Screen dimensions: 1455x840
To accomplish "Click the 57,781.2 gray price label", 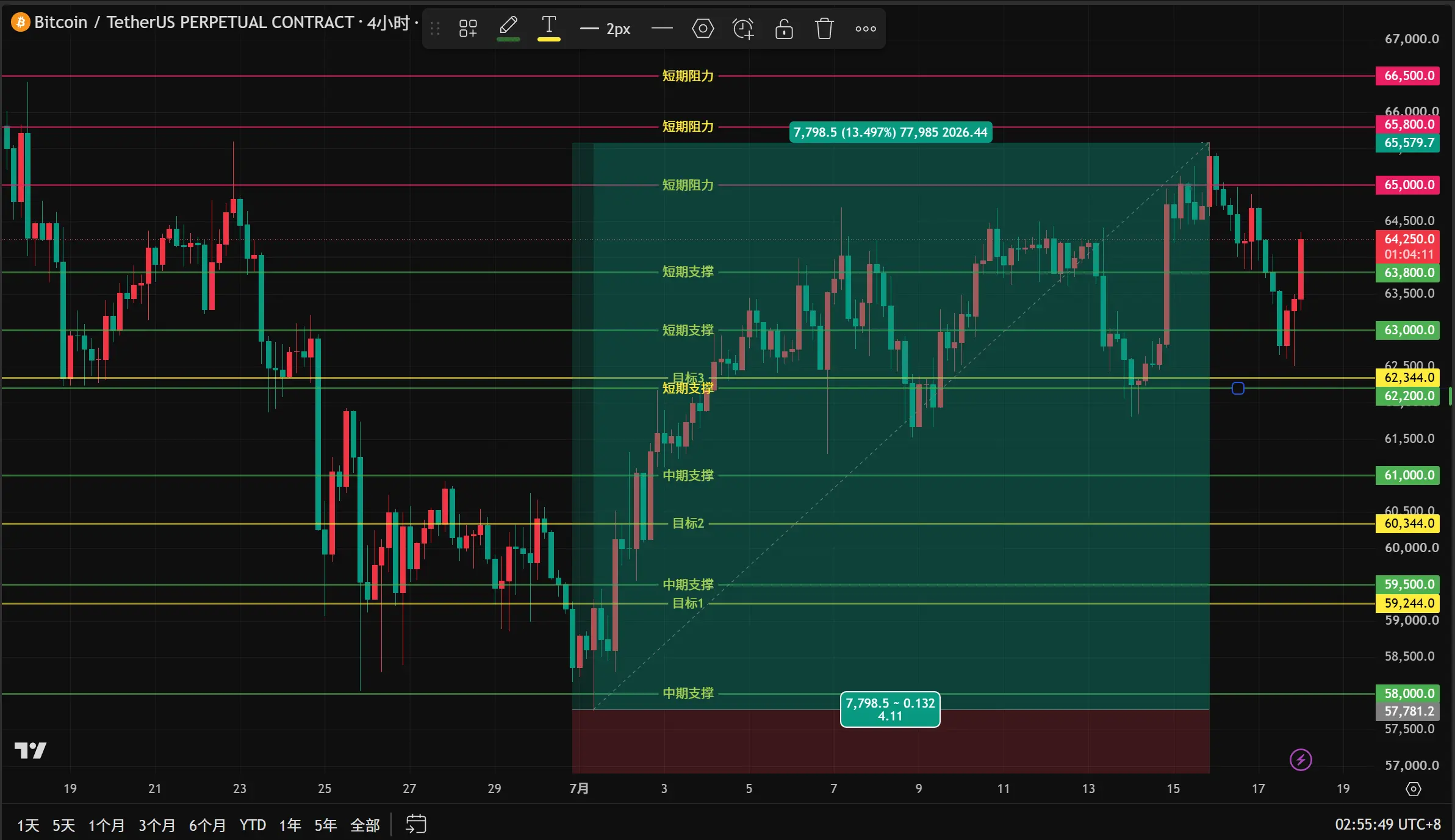I will click(x=1408, y=711).
